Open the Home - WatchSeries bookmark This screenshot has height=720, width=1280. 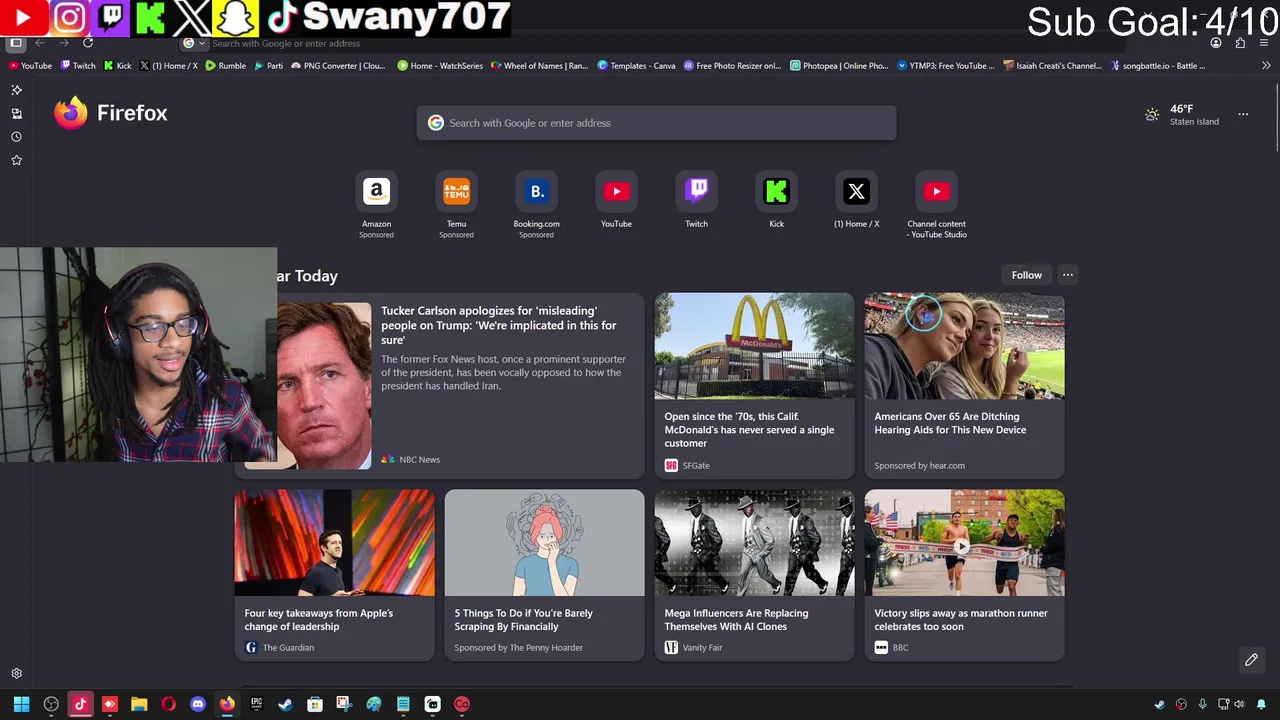coord(440,66)
